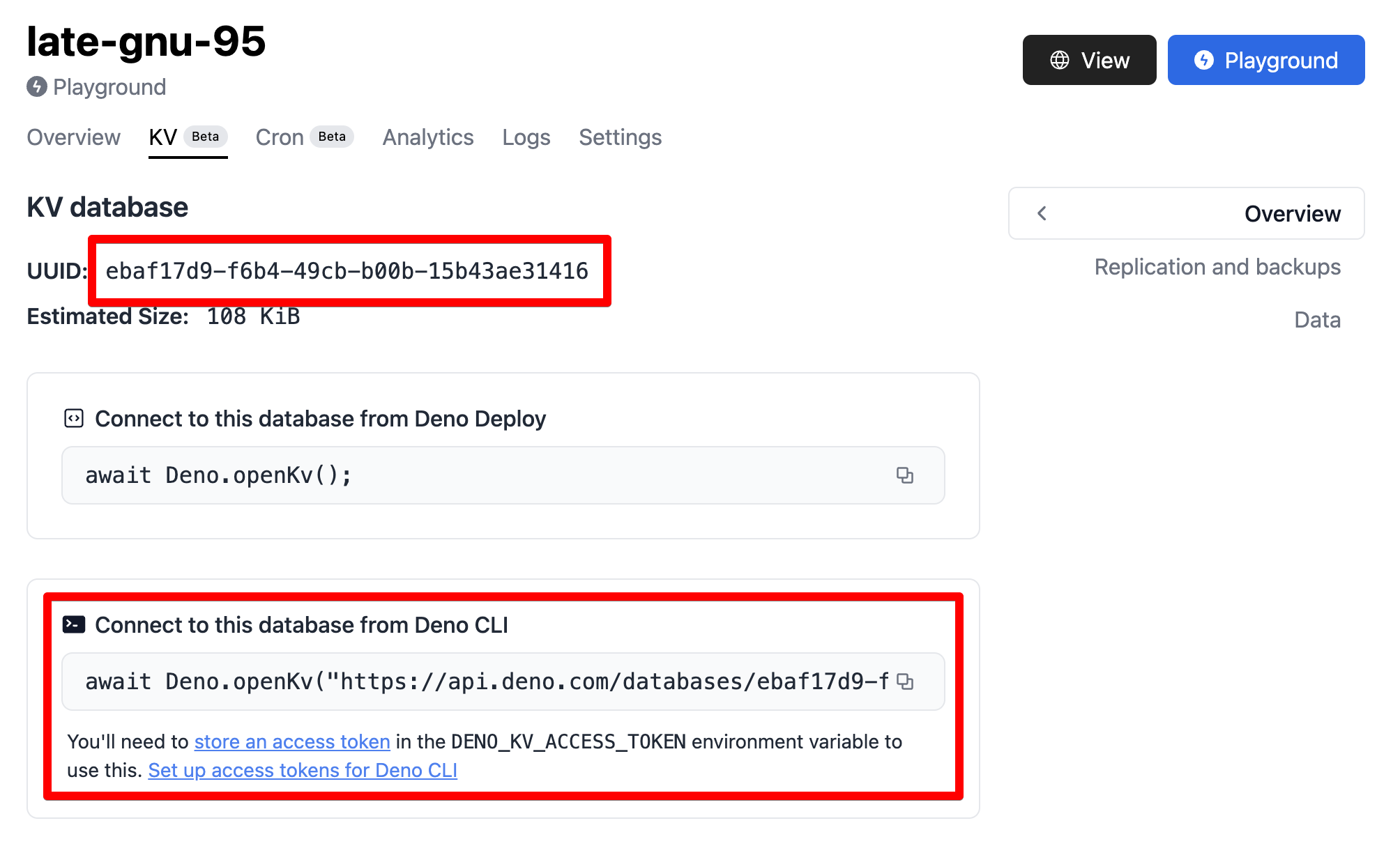Select the UUID input field
The width and height of the screenshot is (1400, 846).
(350, 270)
